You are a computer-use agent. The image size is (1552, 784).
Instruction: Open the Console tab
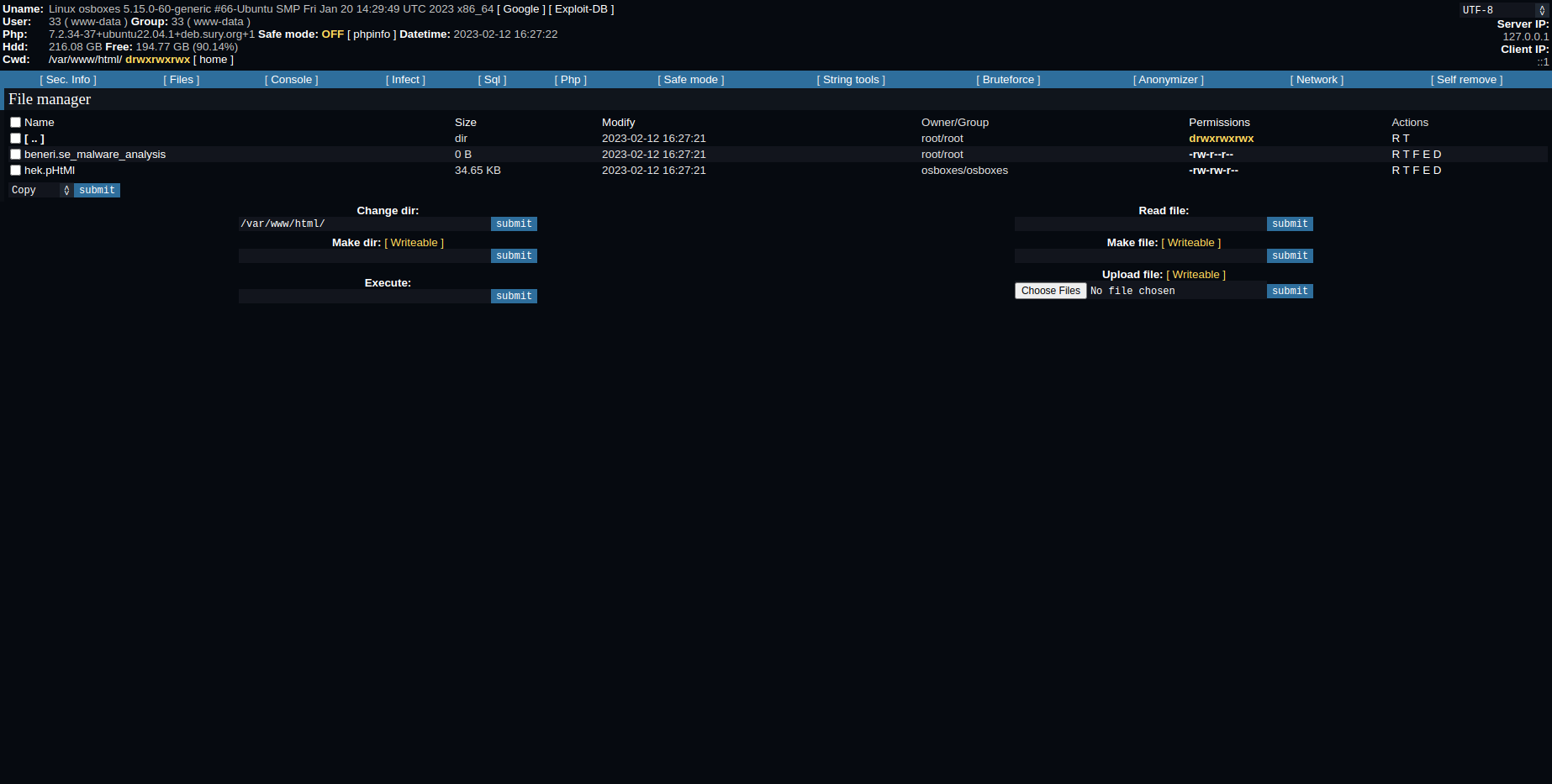[x=292, y=80]
